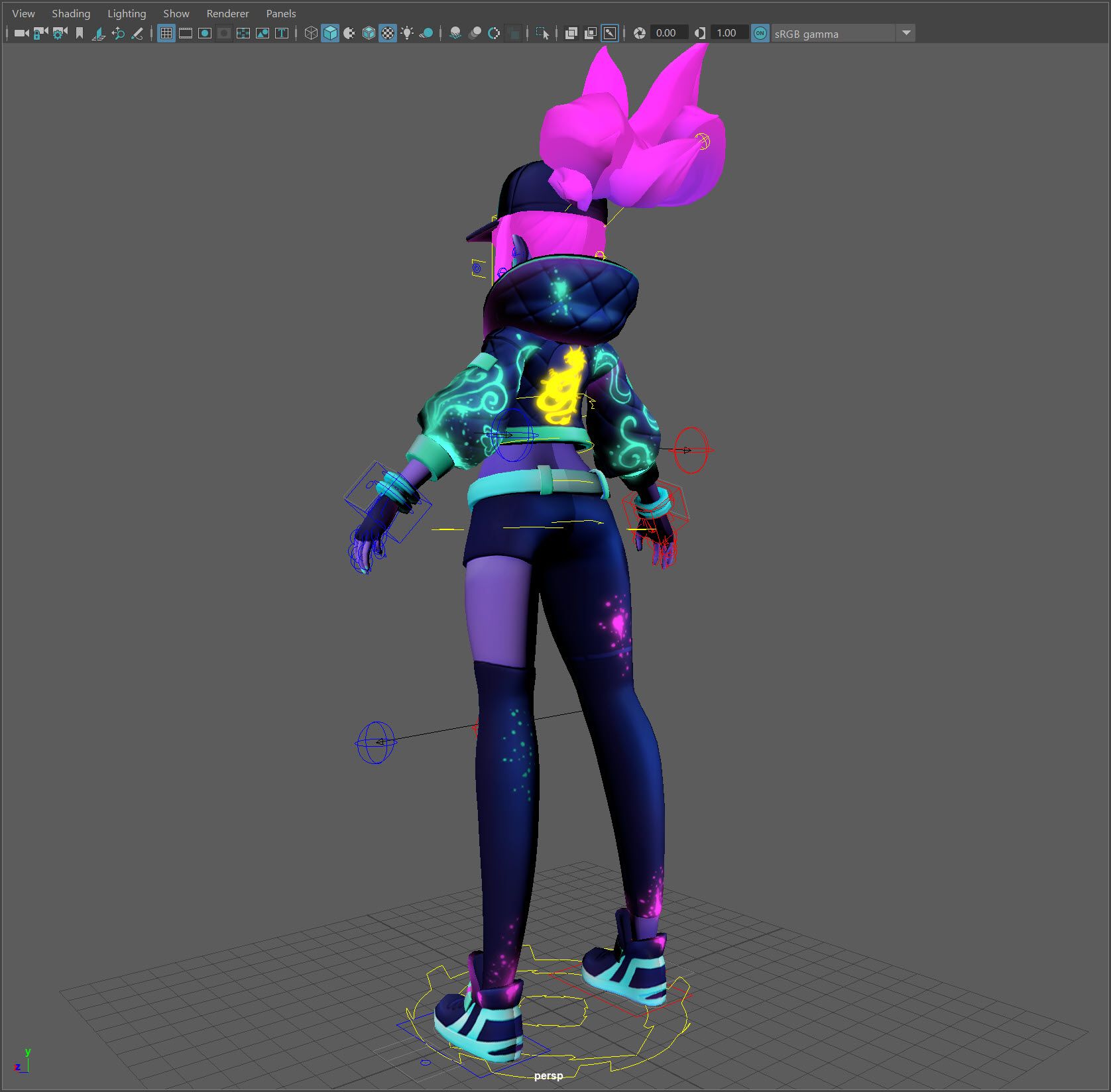The width and height of the screenshot is (1111, 1092).
Task: Click the Shadows icon
Action: (x=426, y=33)
